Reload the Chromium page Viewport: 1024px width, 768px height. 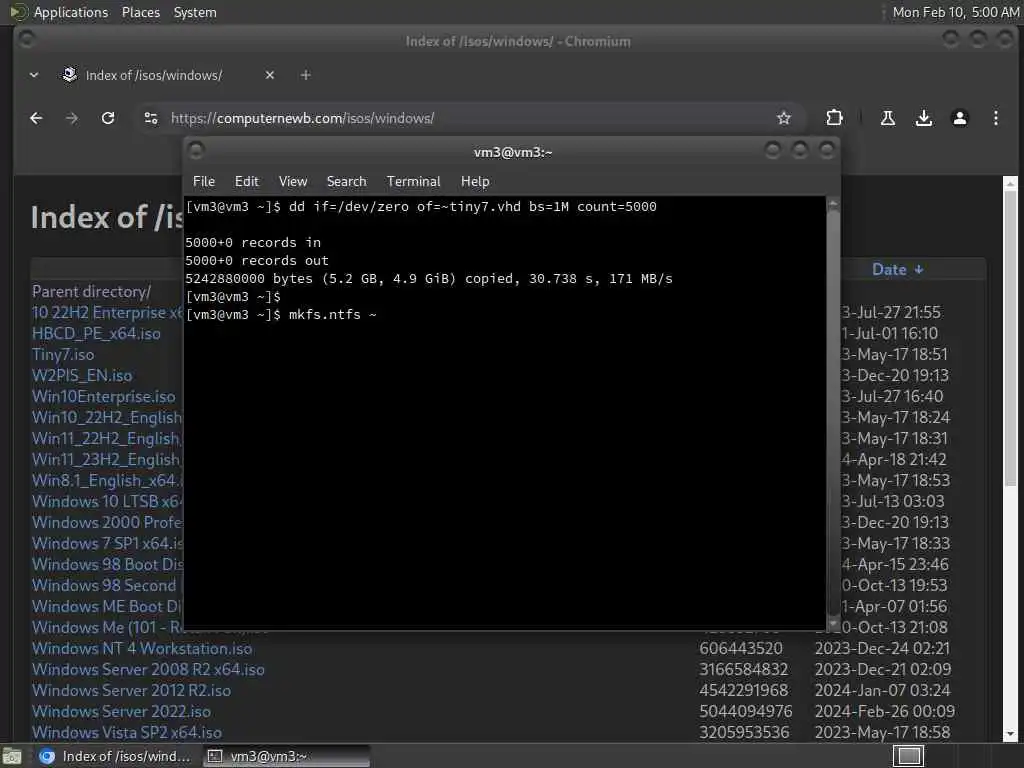(x=108, y=118)
